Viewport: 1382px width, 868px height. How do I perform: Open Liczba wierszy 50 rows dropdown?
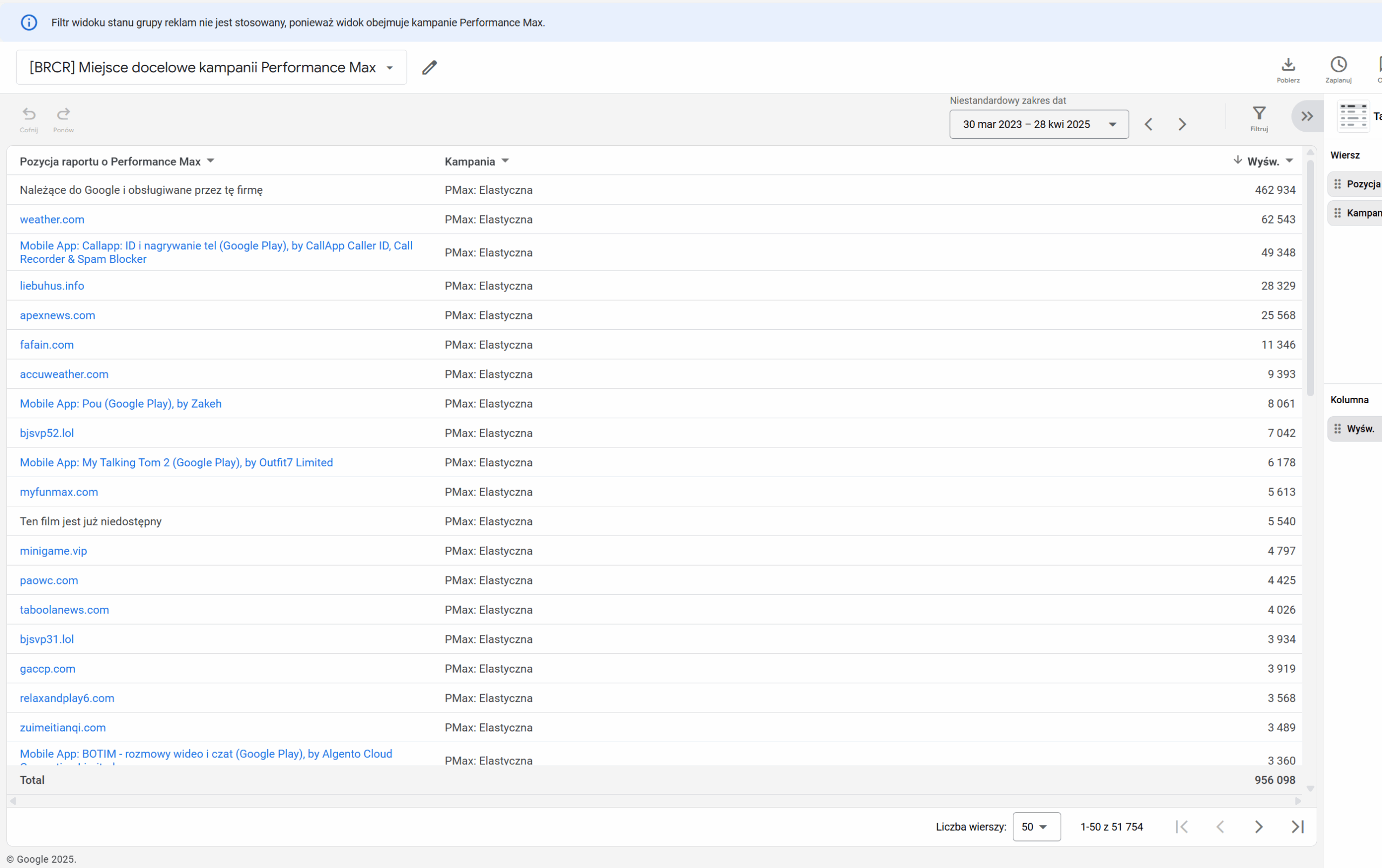coord(1036,826)
